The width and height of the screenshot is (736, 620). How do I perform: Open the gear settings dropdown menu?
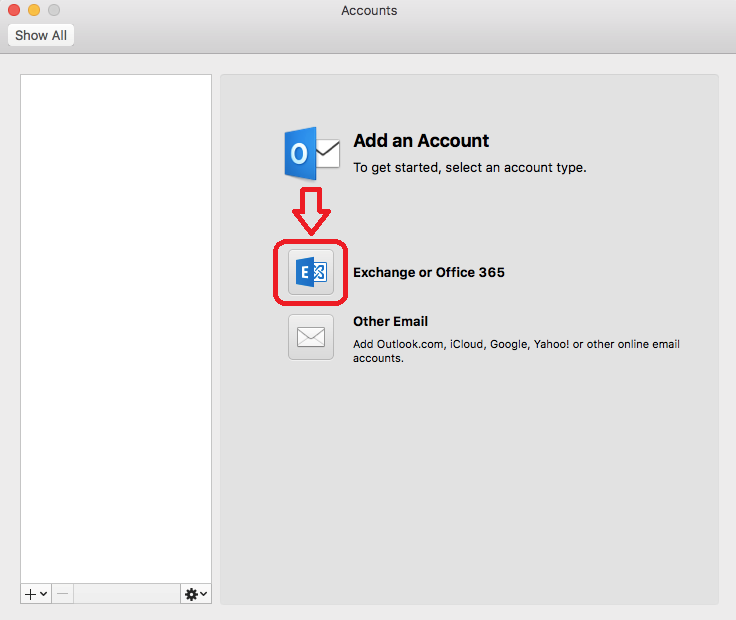tap(196, 594)
